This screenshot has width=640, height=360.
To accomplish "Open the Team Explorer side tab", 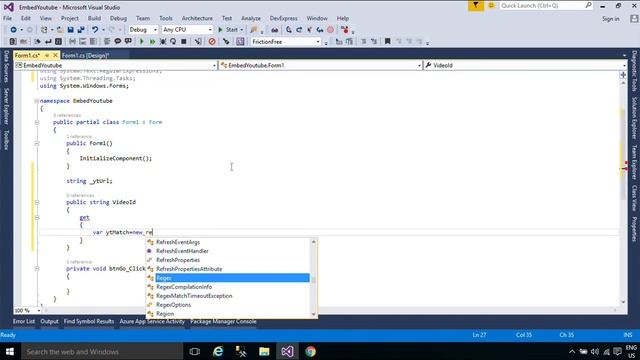I will coord(634,162).
